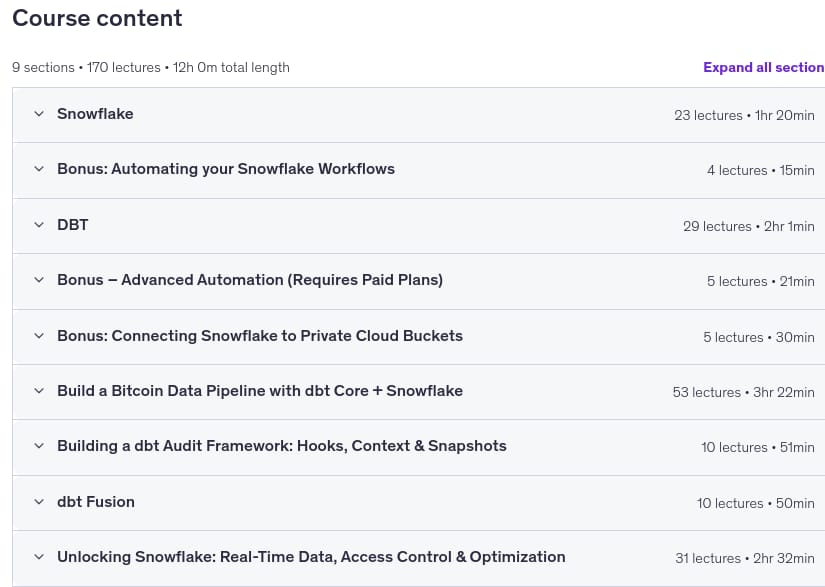
Task: Click '53 lectures • 3hr 22min' text
Action: coord(743,392)
